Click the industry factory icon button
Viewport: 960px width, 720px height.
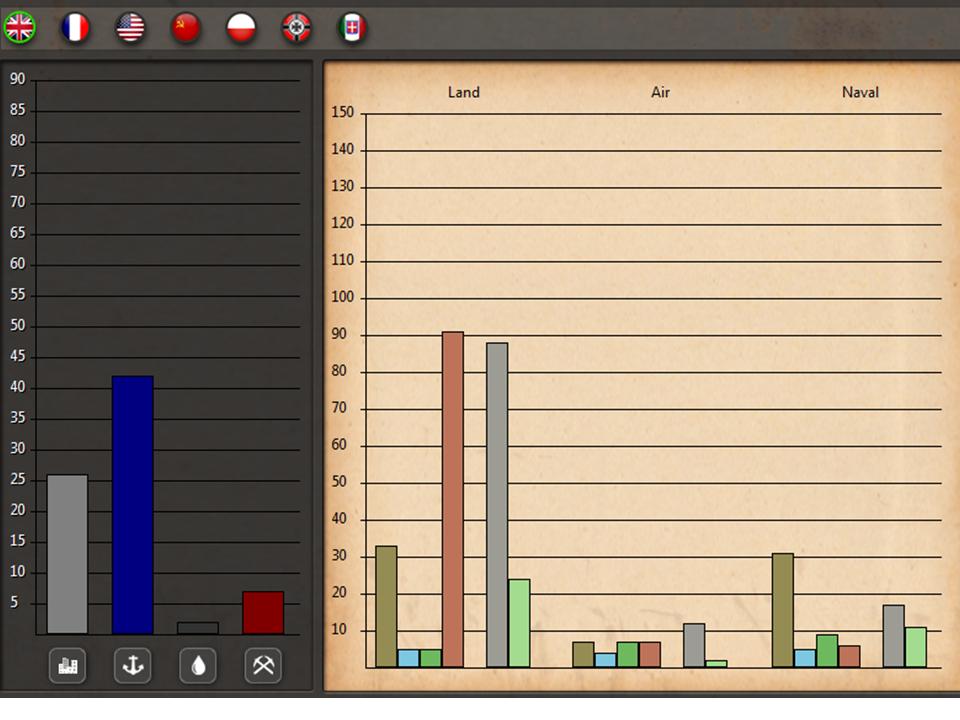point(67,666)
